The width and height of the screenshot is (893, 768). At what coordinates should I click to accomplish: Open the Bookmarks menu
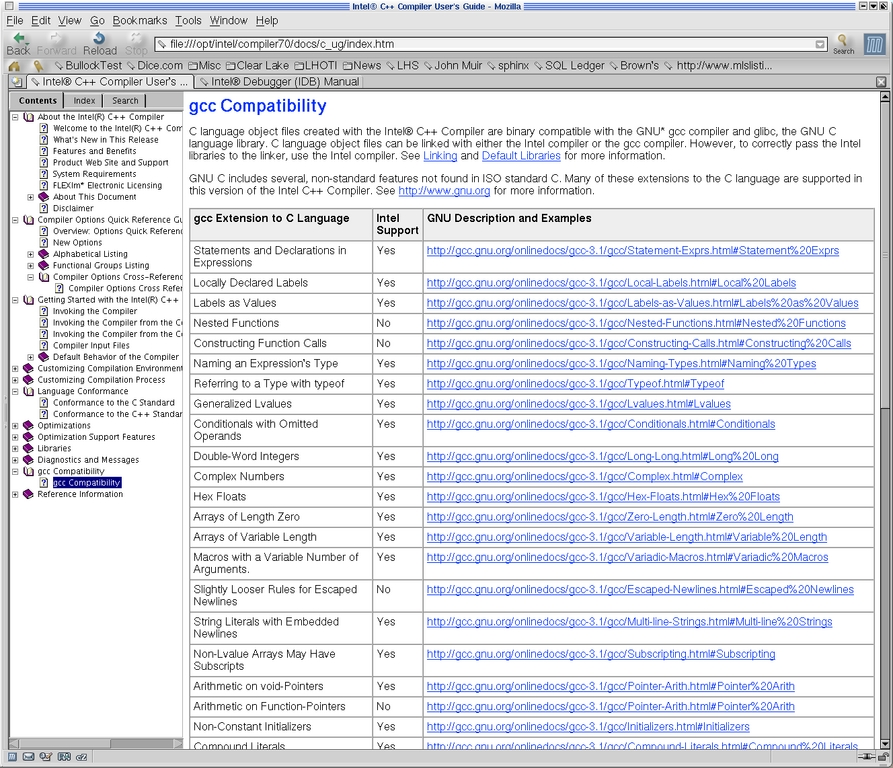pyautogui.click(x=140, y=20)
